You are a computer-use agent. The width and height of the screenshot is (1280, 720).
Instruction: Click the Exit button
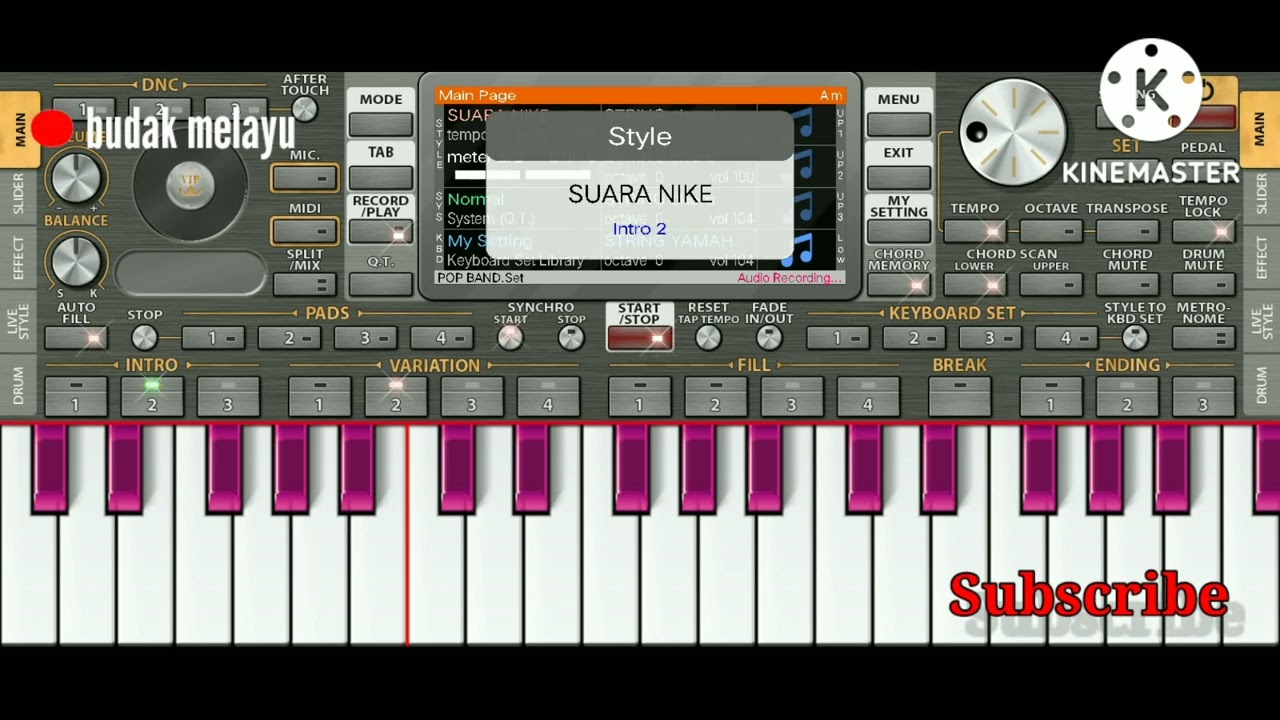(898, 177)
